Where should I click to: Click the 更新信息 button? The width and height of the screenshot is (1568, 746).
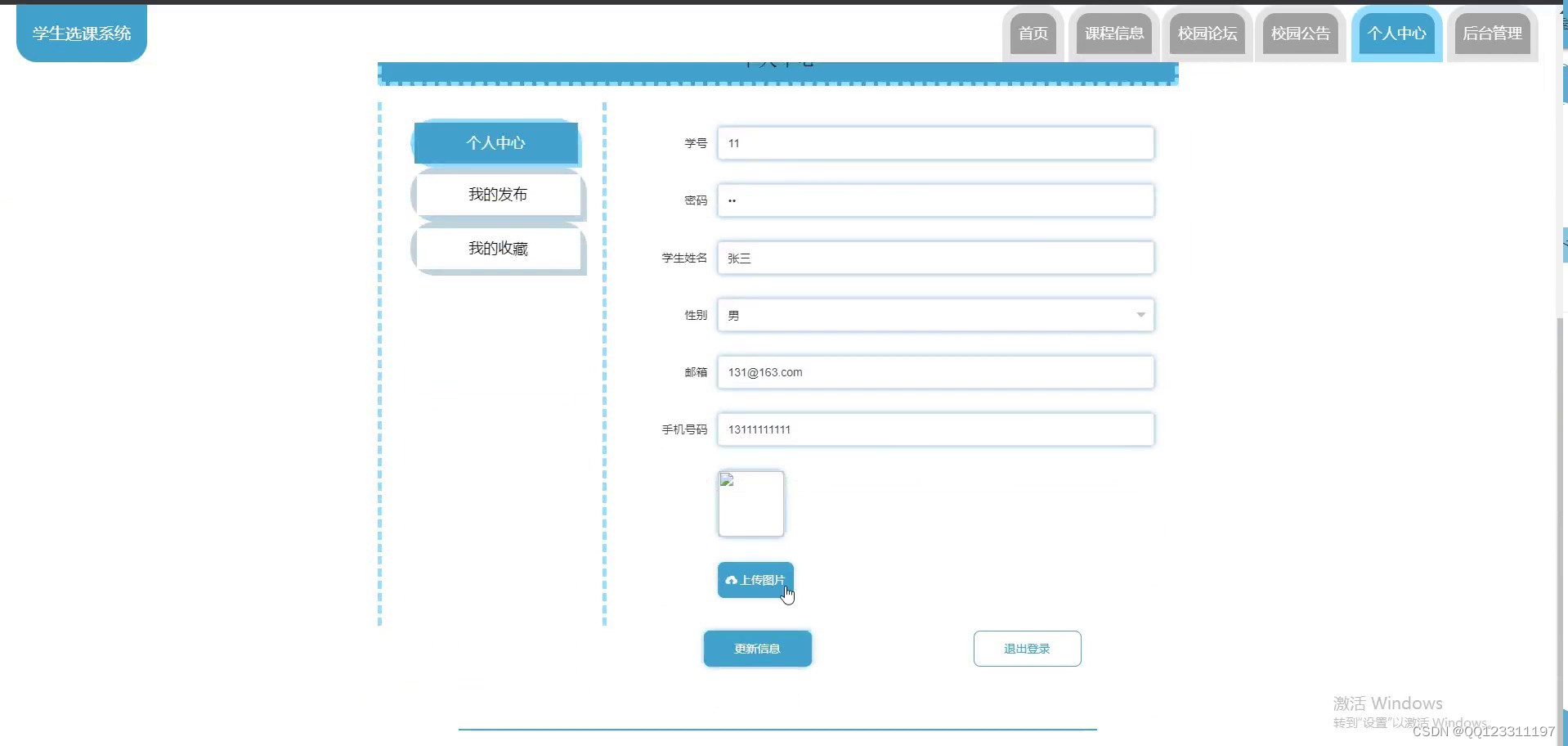tap(757, 649)
